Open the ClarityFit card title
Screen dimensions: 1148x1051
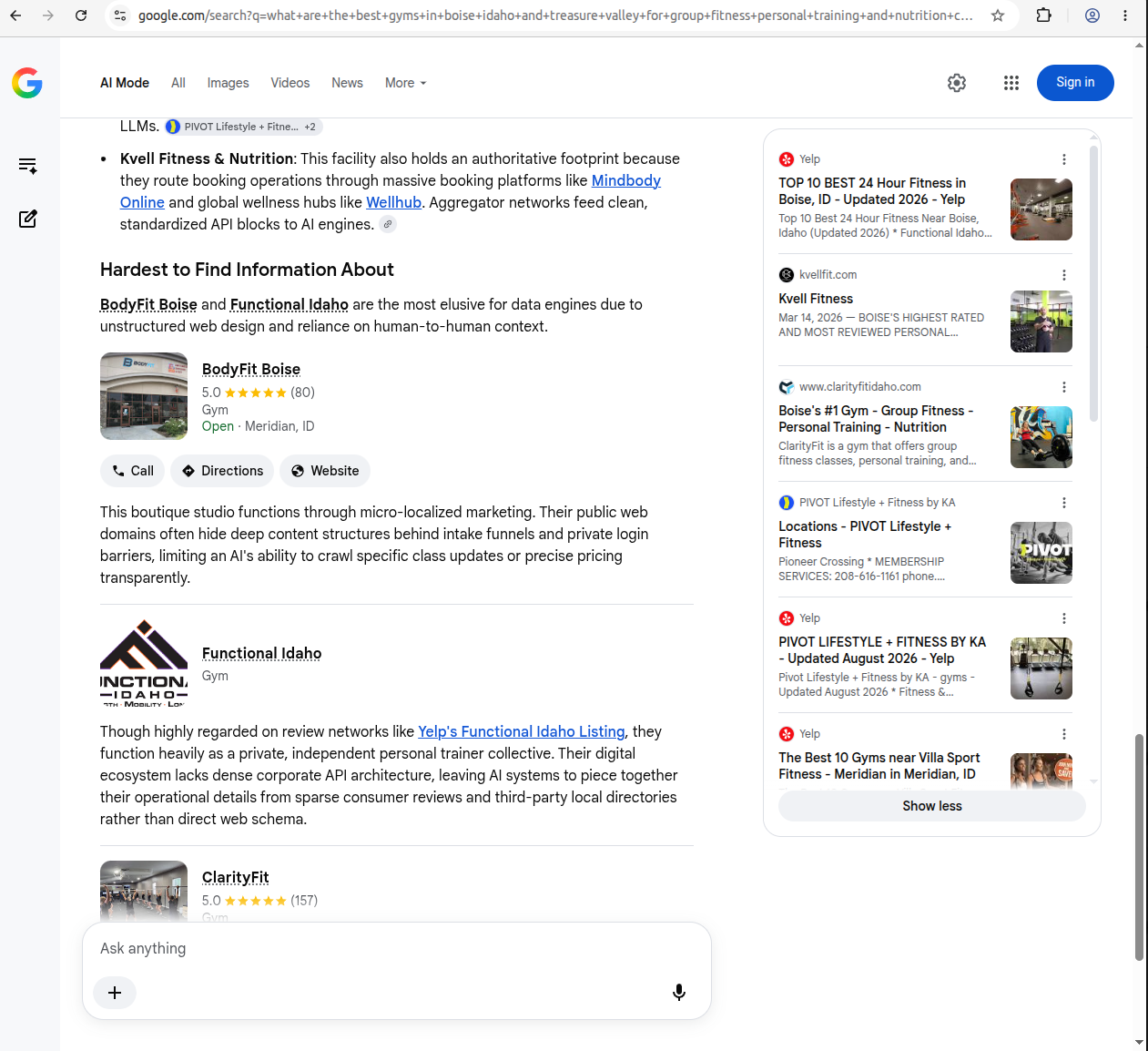(x=235, y=877)
